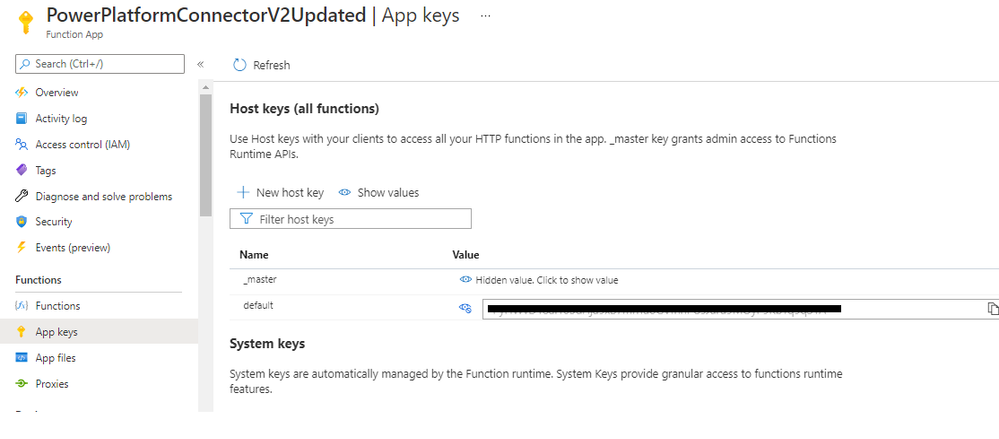Click the Overview sidebar icon
This screenshot has height=439, width=999.
click(22, 92)
